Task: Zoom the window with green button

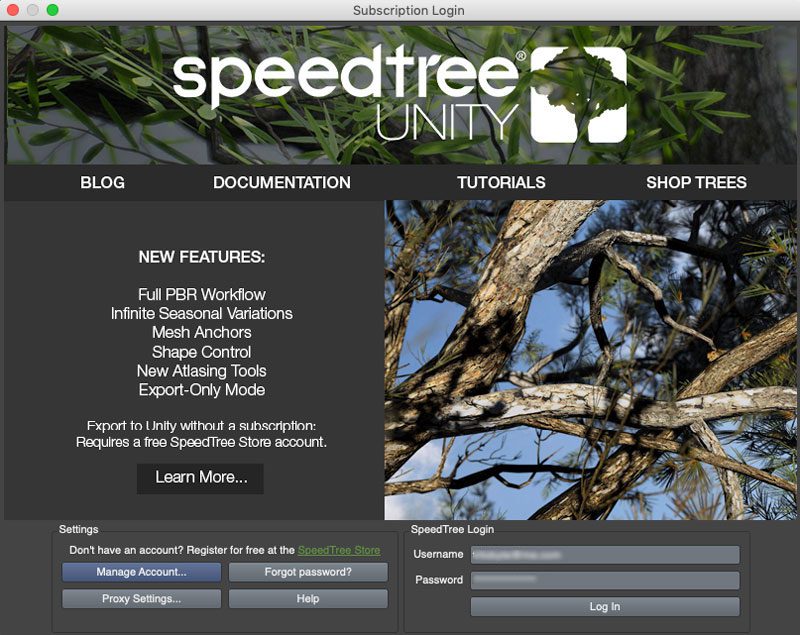Action: pyautogui.click(x=53, y=10)
